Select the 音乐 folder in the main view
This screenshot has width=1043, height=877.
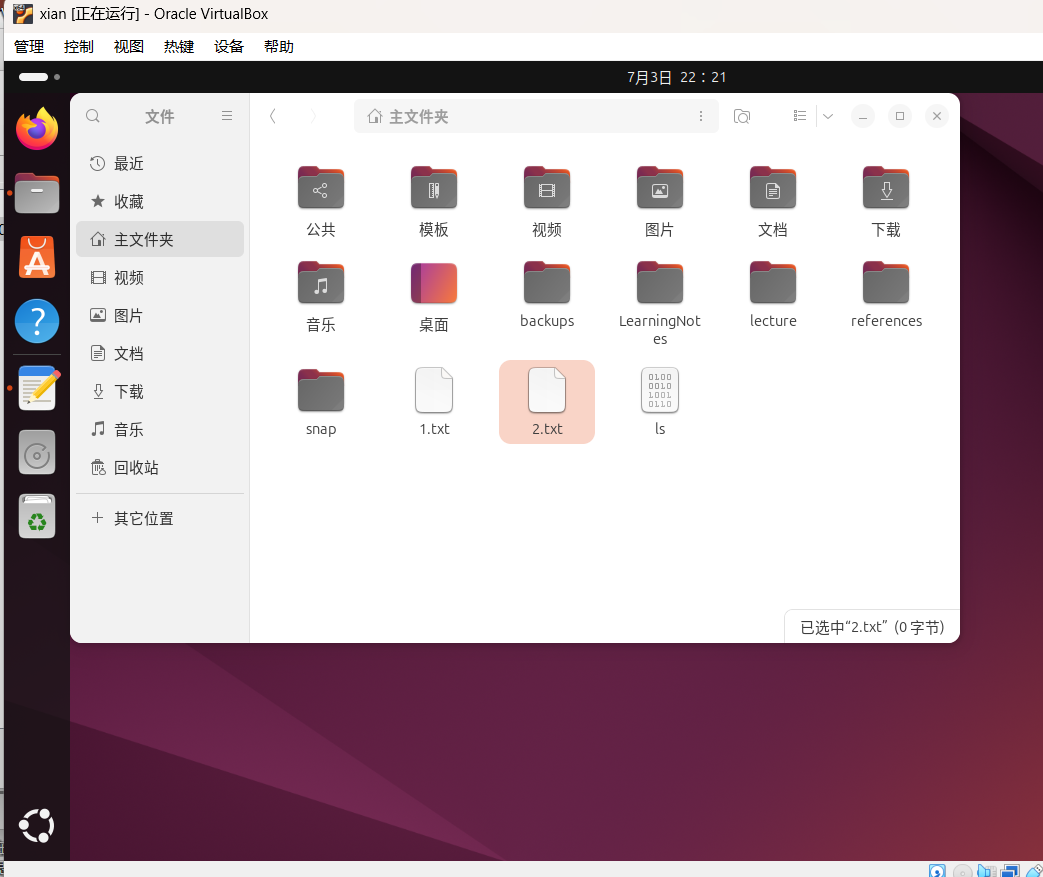[x=321, y=296]
